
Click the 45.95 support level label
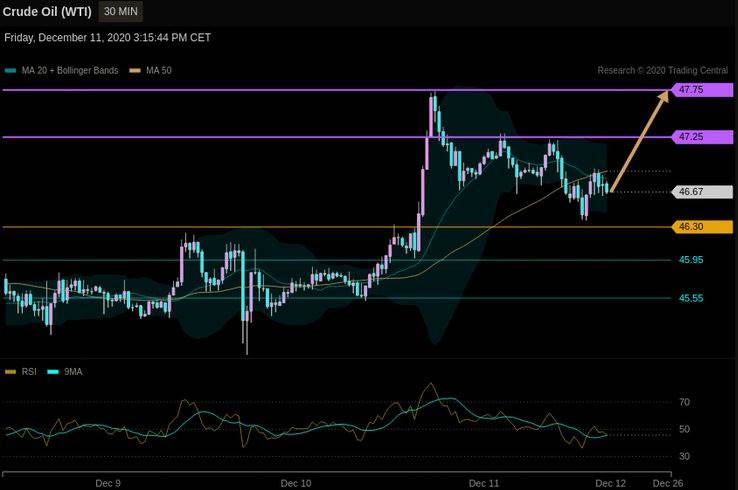point(691,260)
